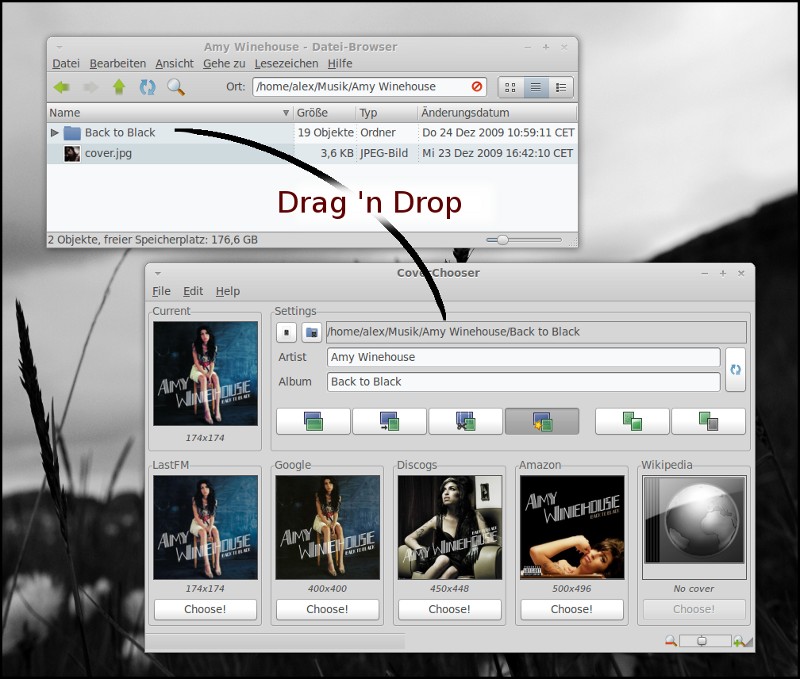This screenshot has width=800, height=679.
Task: Select the Back to Black folder icon
Action: pyautogui.click(x=72, y=133)
